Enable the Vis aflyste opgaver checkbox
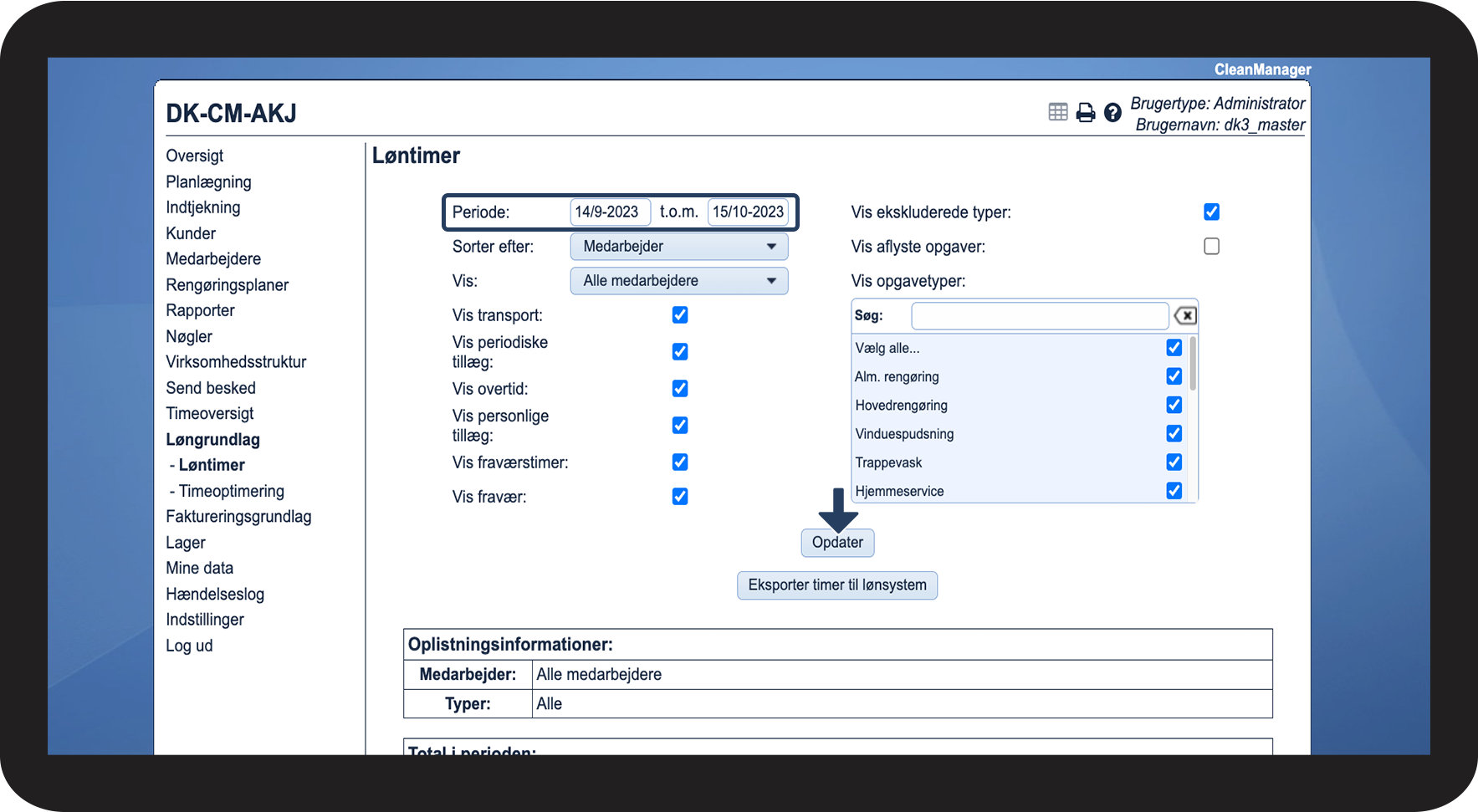 pyautogui.click(x=1211, y=247)
